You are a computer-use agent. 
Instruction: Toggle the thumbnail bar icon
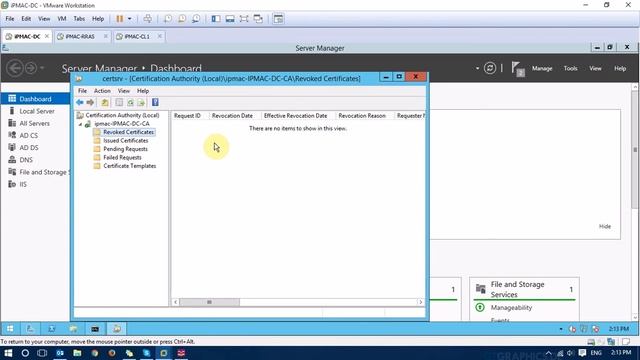click(230, 19)
